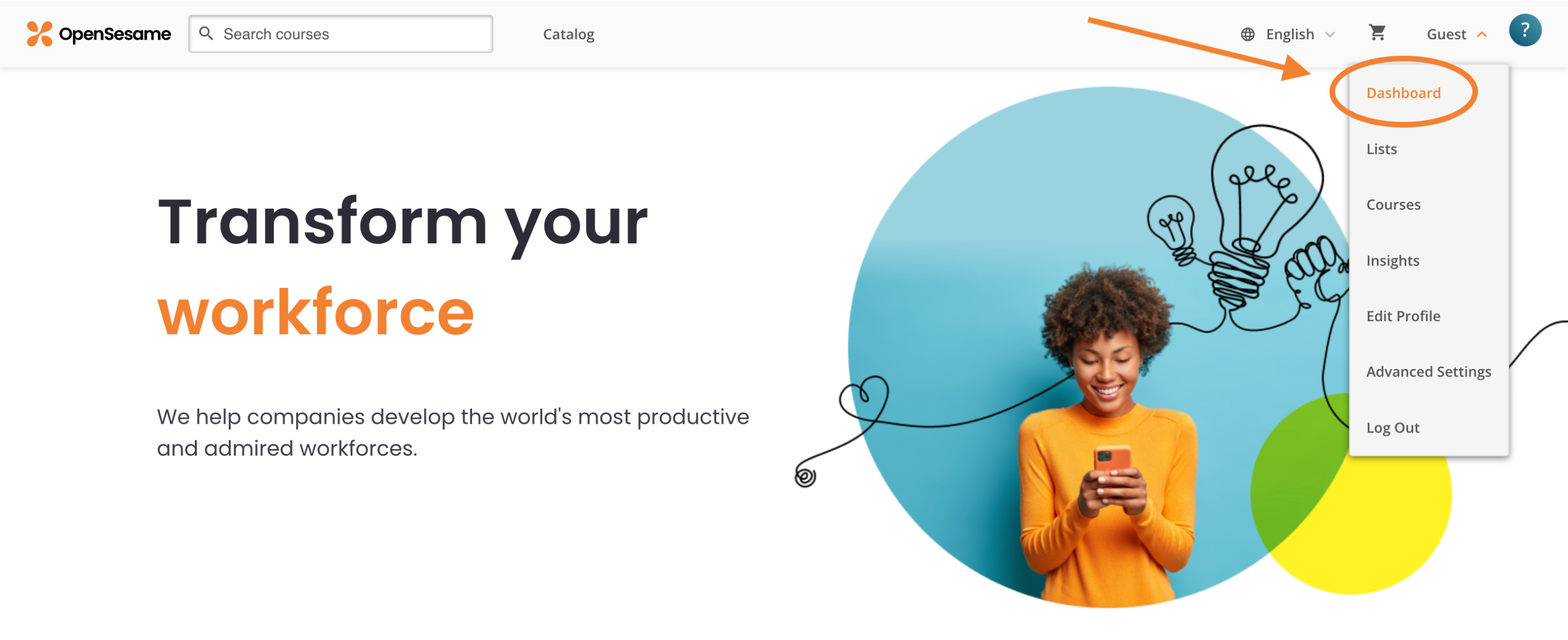Click the Search courses input field
Viewport: 1568px width, 640px height.
point(340,33)
